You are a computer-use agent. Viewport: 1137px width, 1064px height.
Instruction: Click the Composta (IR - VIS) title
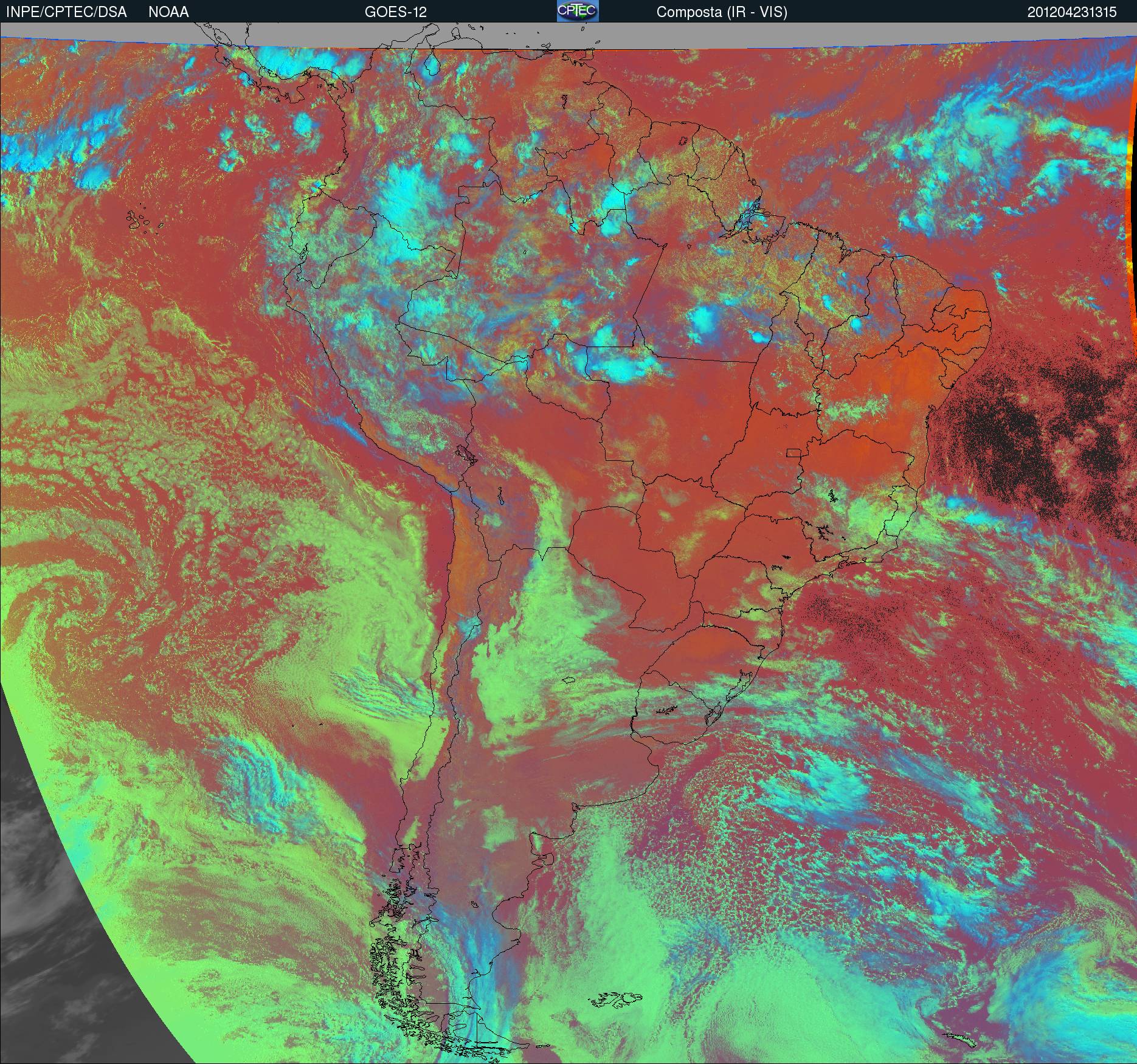[722, 13]
